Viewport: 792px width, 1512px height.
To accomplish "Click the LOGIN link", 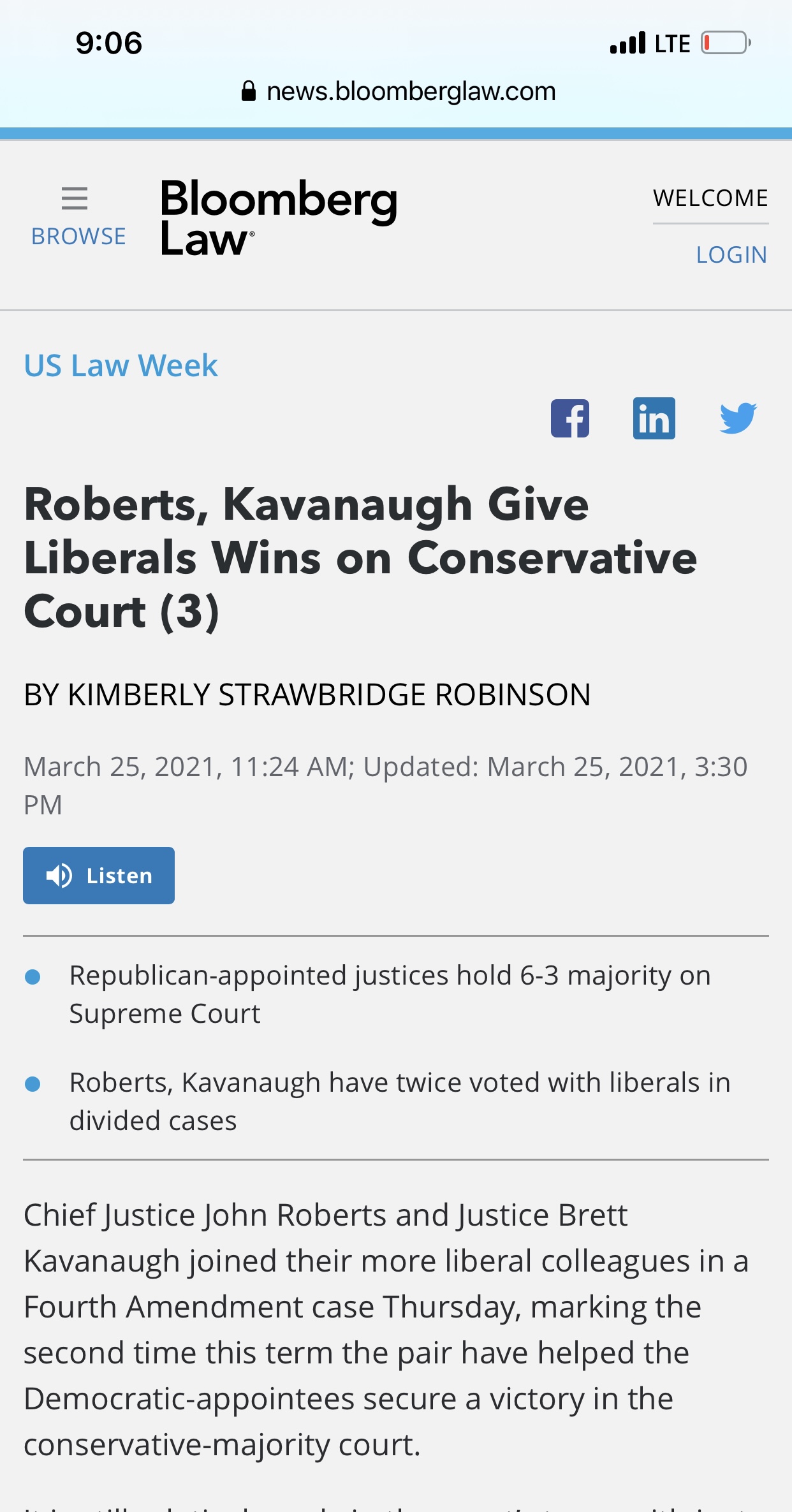I will [x=731, y=255].
